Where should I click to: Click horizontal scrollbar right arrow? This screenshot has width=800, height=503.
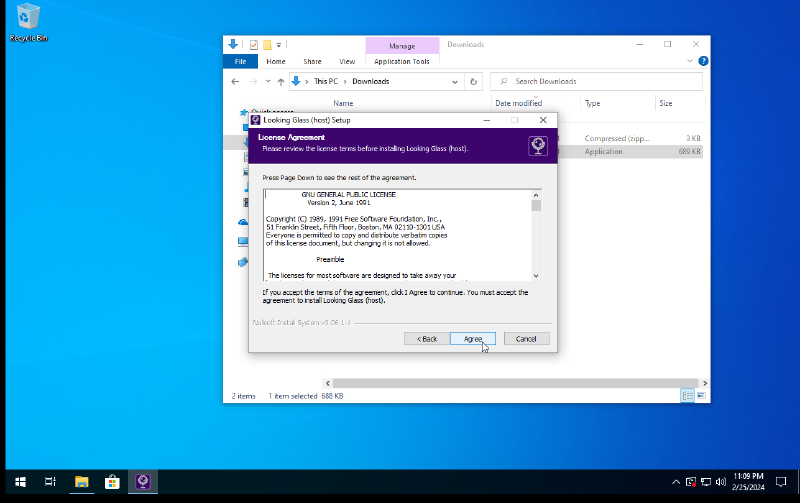point(705,383)
